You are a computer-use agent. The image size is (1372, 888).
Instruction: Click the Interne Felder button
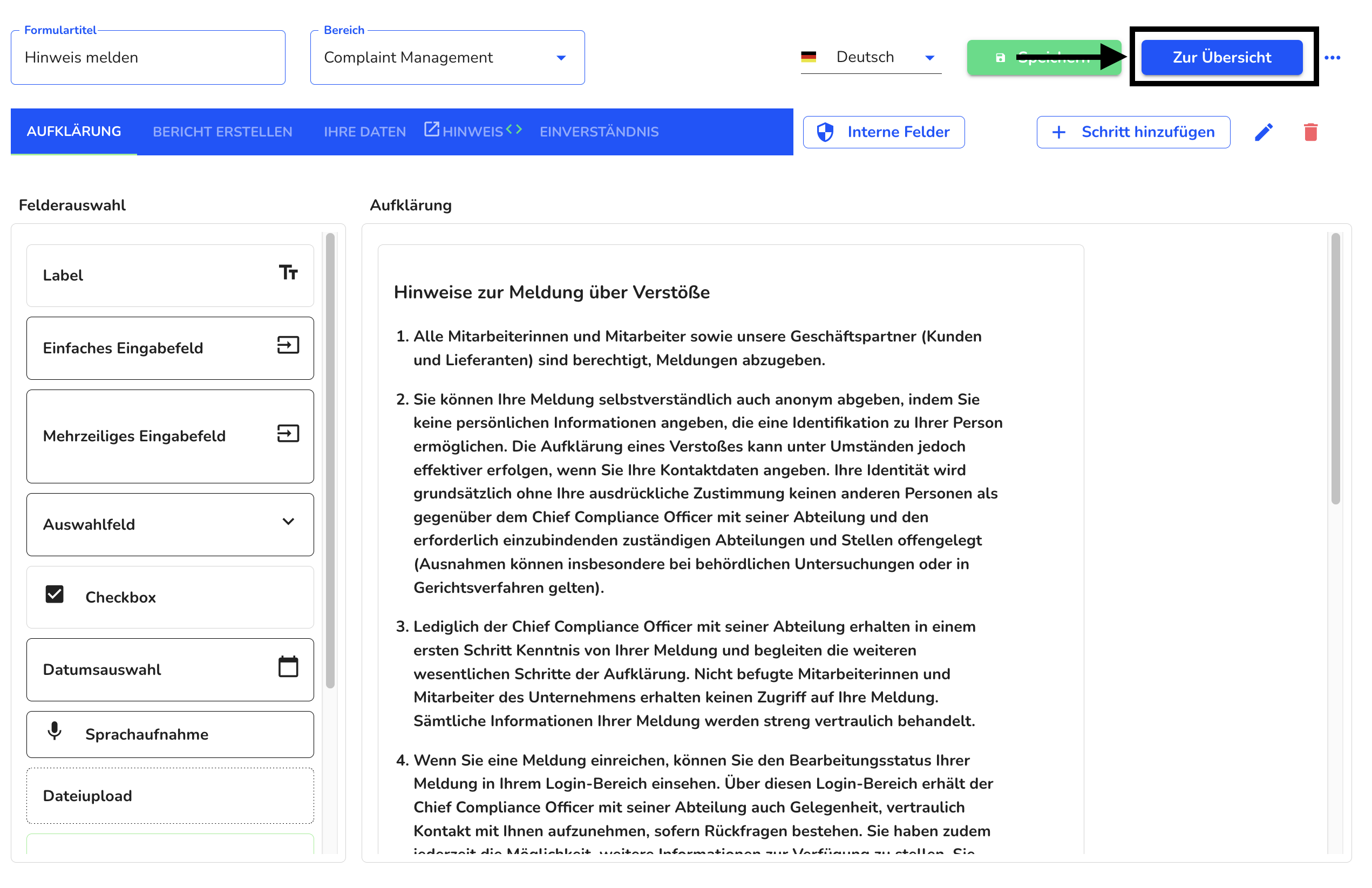[x=884, y=132]
